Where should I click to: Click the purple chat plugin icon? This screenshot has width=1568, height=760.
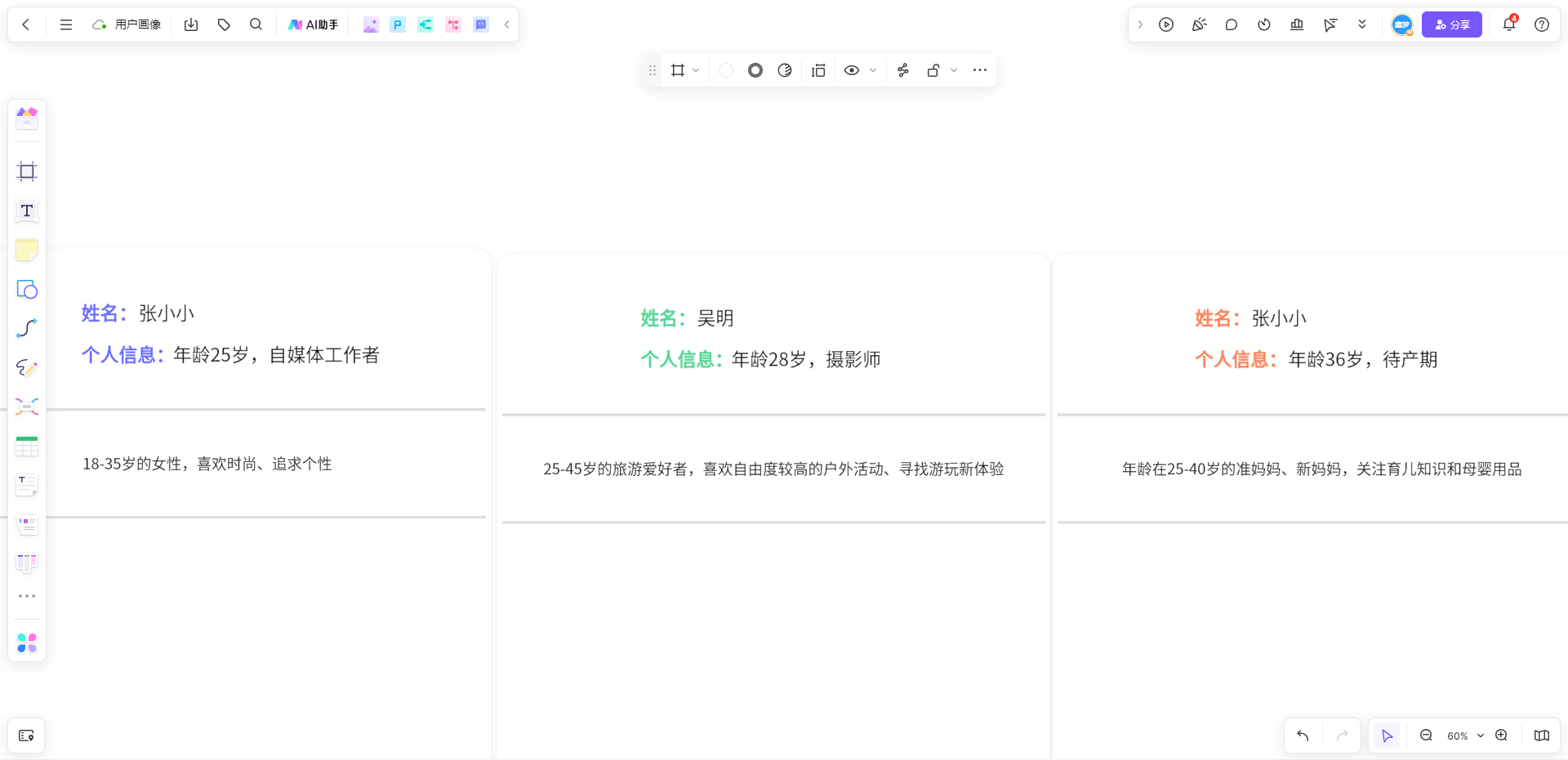click(x=481, y=24)
